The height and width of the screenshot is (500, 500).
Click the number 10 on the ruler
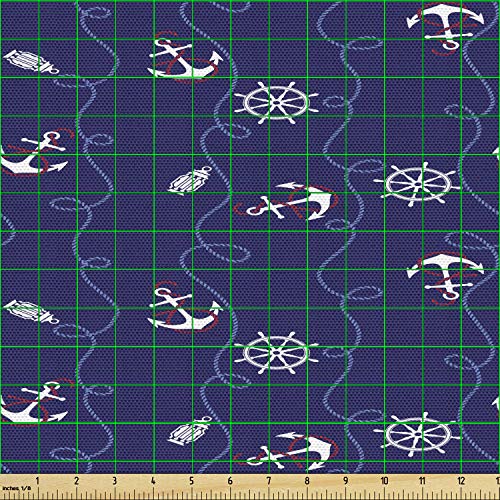click(384, 481)
